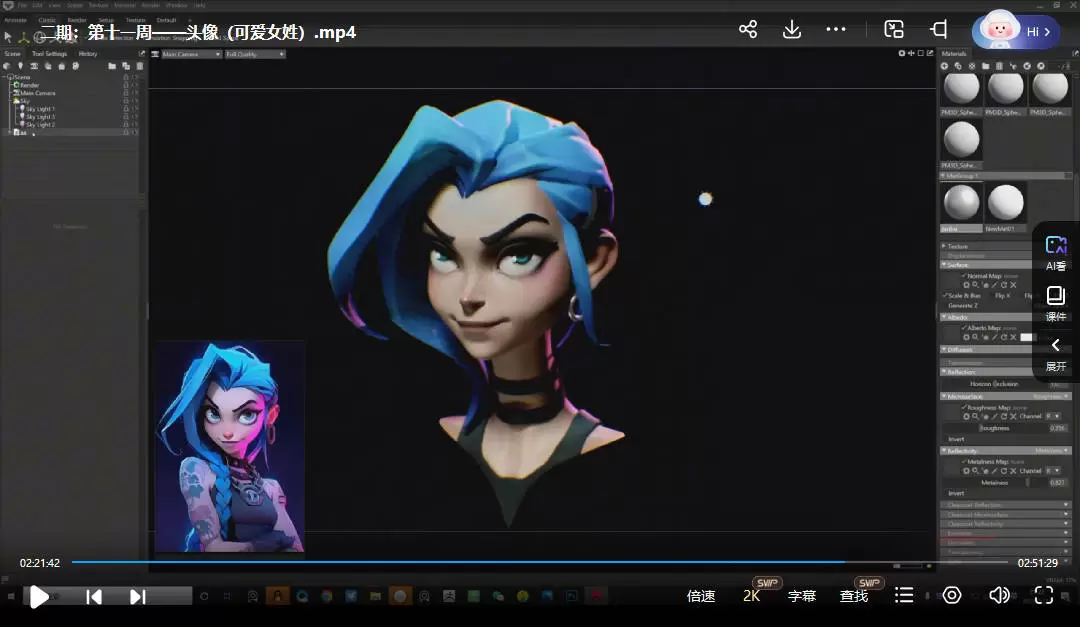This screenshot has width=1080, height=627.
Task: Seek on the video progress bar
Action: click(x=540, y=563)
